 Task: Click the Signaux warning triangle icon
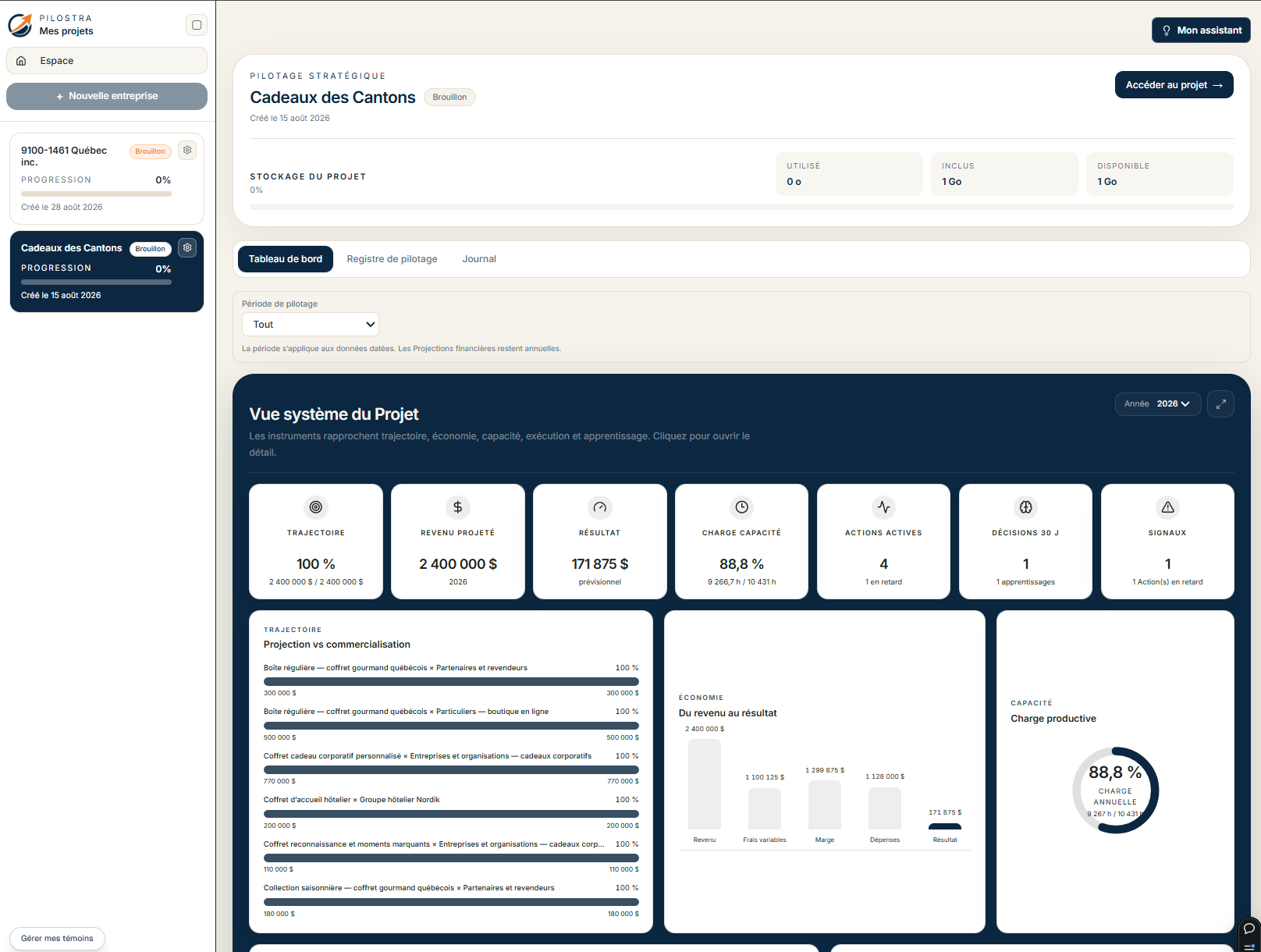coord(1167,507)
